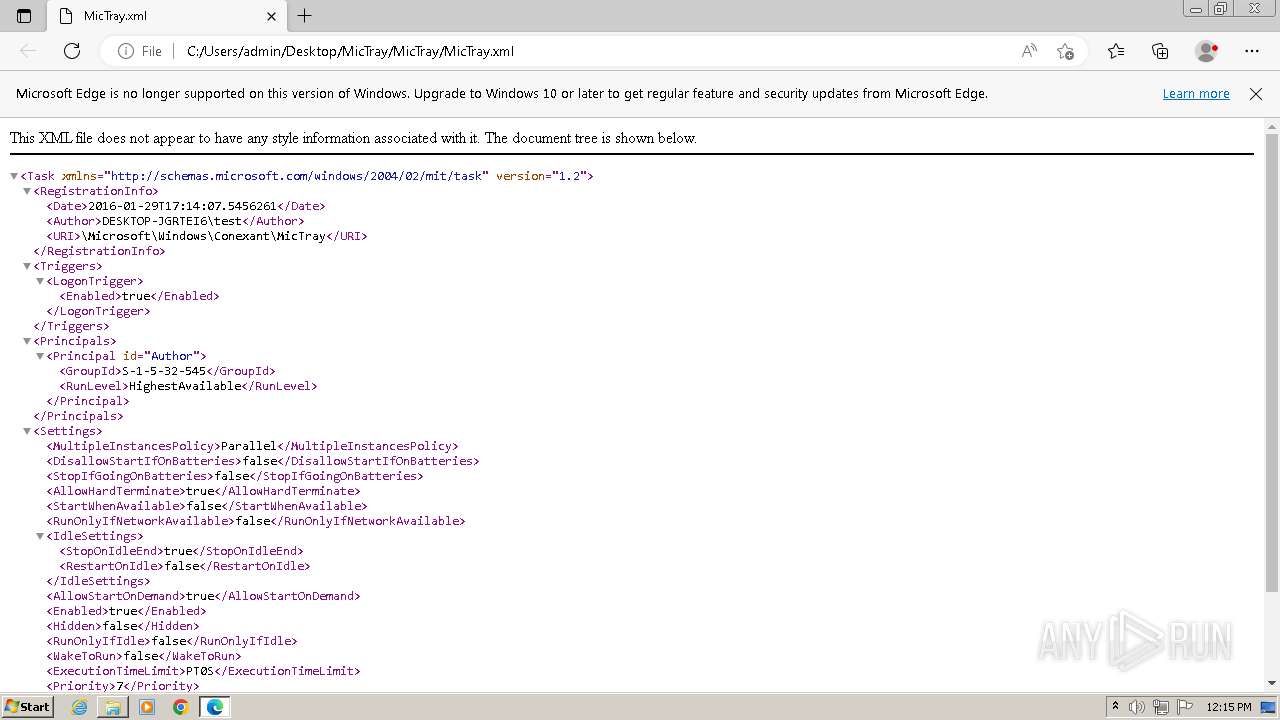Collapse the Settings node

[x=27, y=431]
